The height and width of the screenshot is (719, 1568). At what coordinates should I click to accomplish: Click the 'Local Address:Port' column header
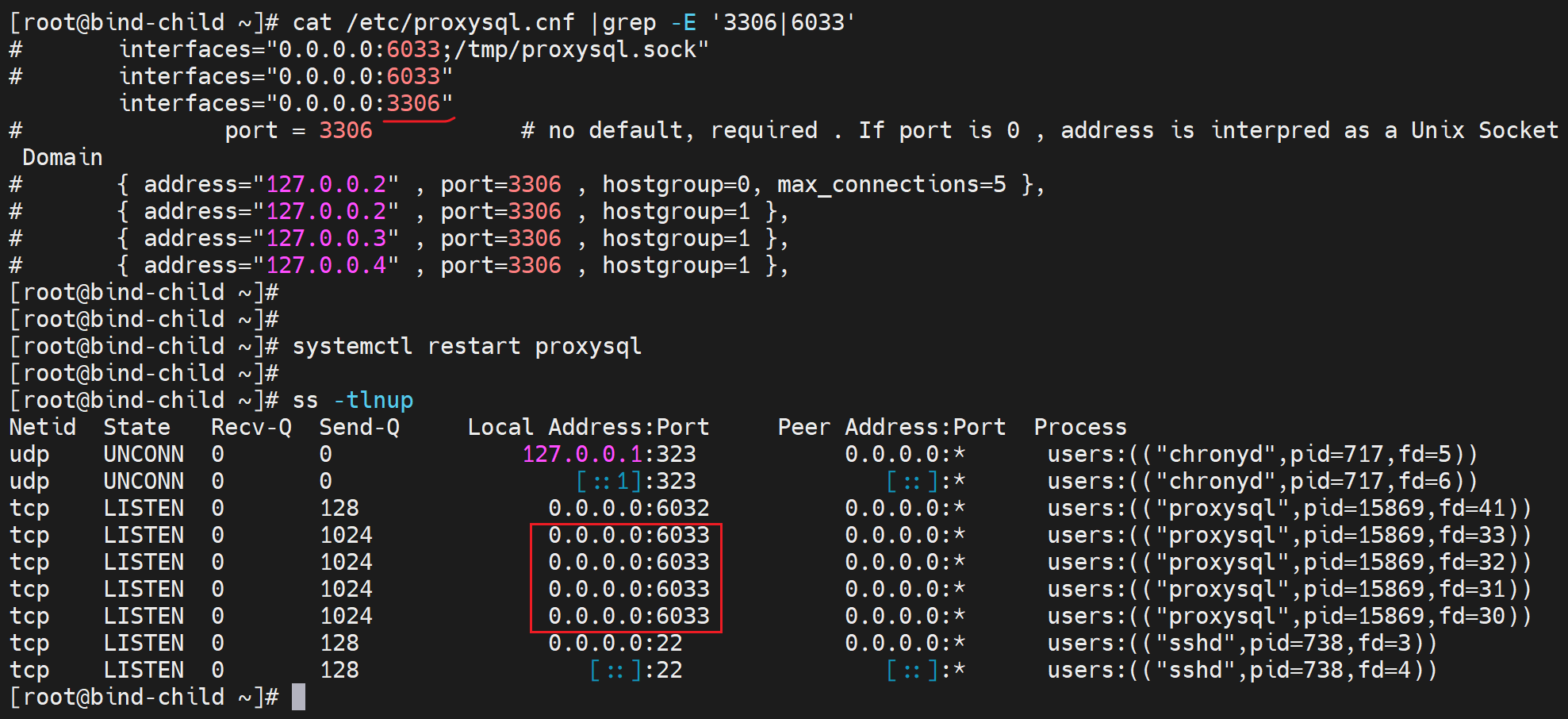588,428
